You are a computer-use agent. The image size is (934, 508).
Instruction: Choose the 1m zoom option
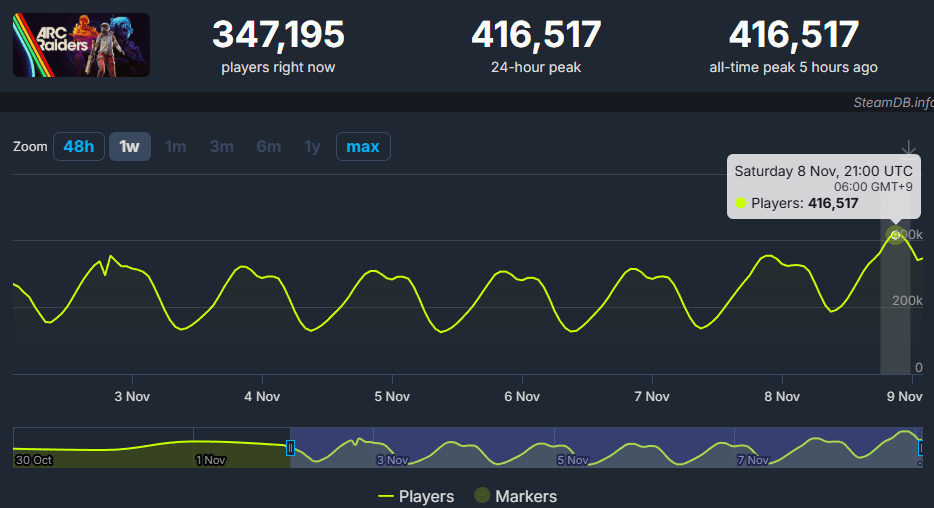coord(175,146)
